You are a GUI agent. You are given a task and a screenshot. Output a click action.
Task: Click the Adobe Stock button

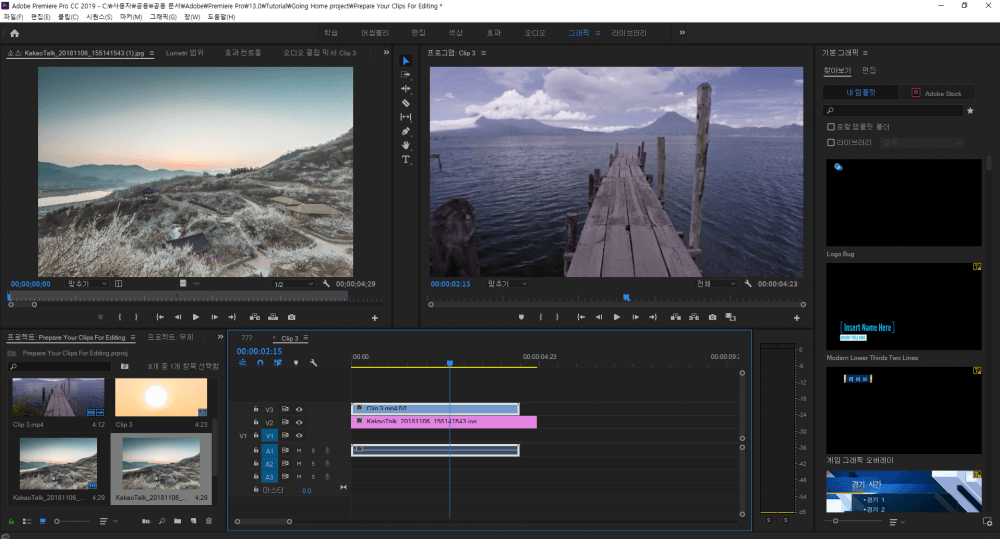click(x=936, y=93)
